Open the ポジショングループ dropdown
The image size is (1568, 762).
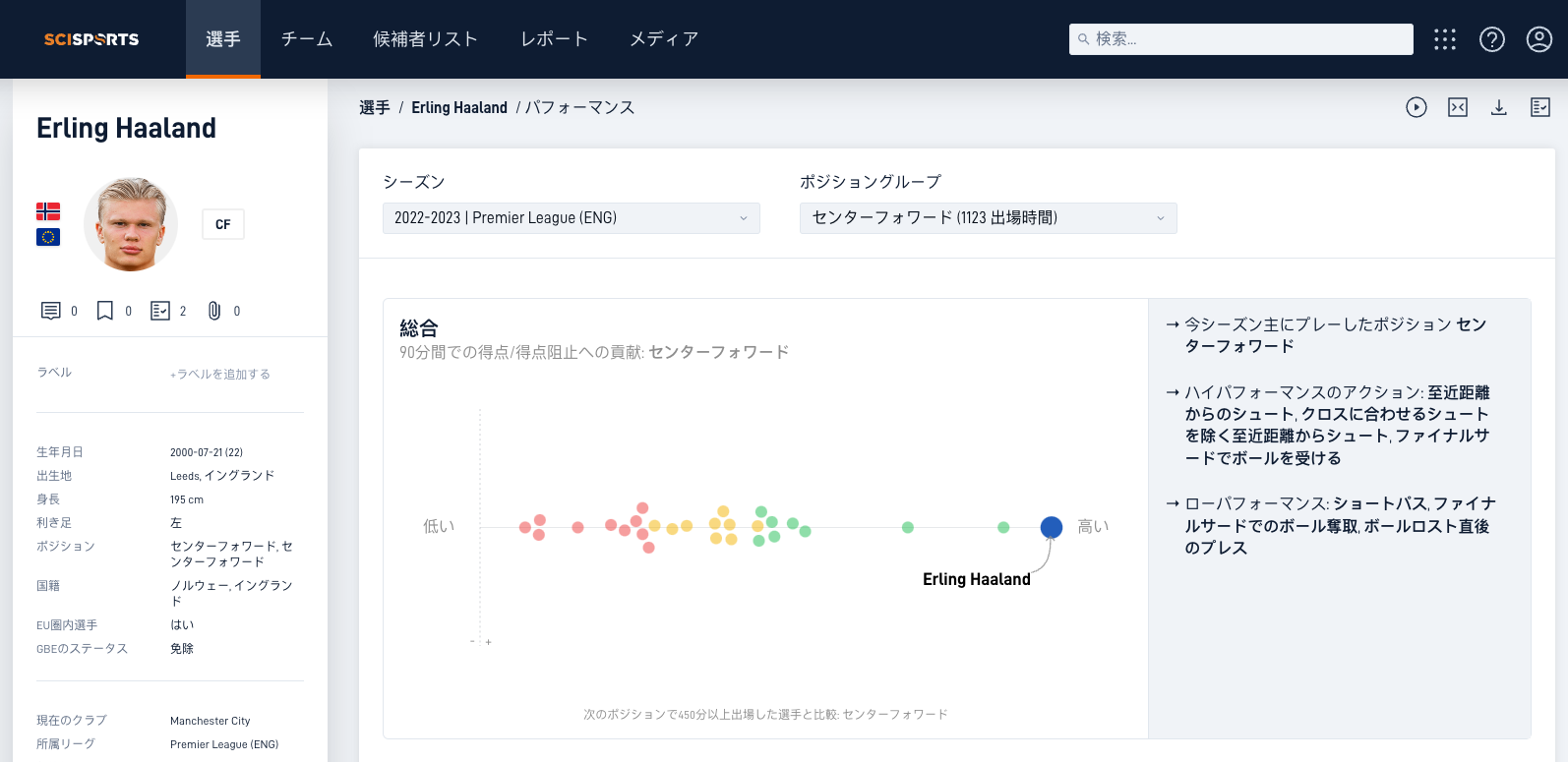coord(989,218)
